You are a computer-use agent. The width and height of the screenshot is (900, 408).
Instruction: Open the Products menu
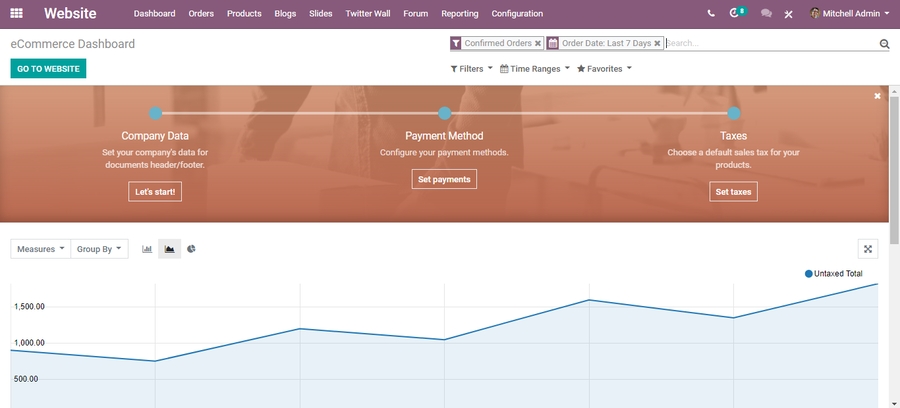point(244,13)
